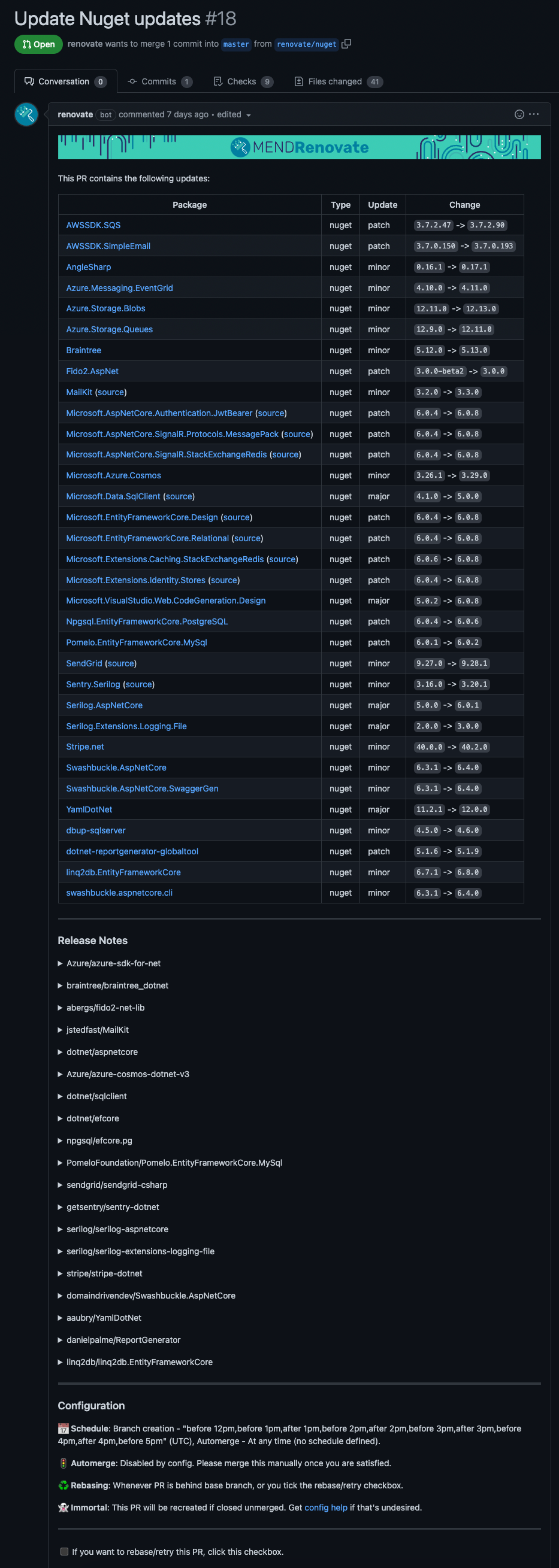Click the 12.0.0 version in YamlDotNet row
559x1568 pixels.
coord(475,809)
